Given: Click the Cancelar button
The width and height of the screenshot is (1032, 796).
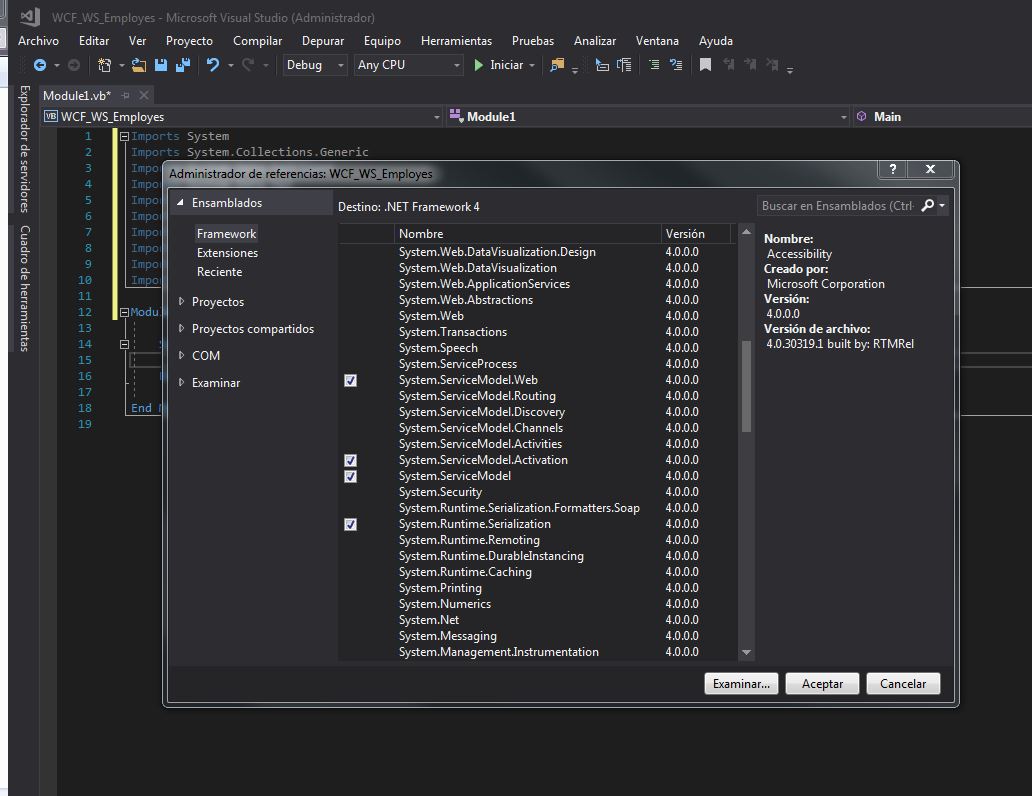Looking at the screenshot, I should [903, 683].
